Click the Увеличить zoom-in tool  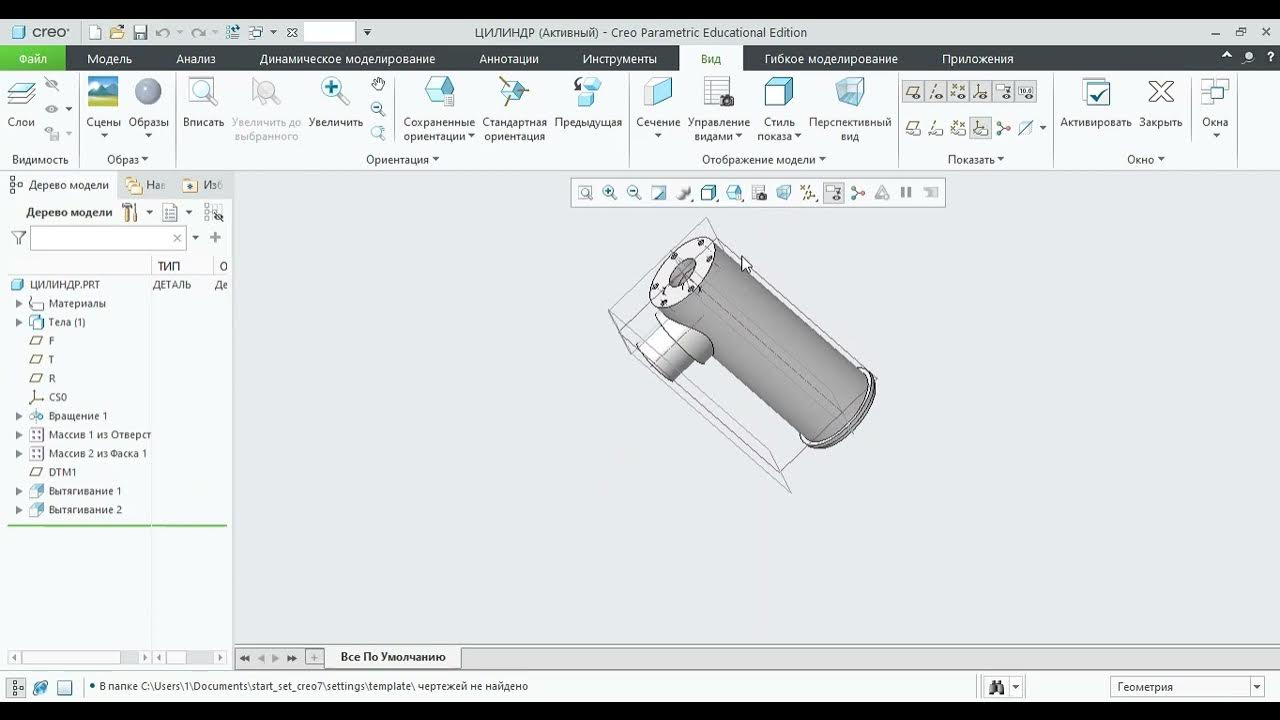pos(335,104)
